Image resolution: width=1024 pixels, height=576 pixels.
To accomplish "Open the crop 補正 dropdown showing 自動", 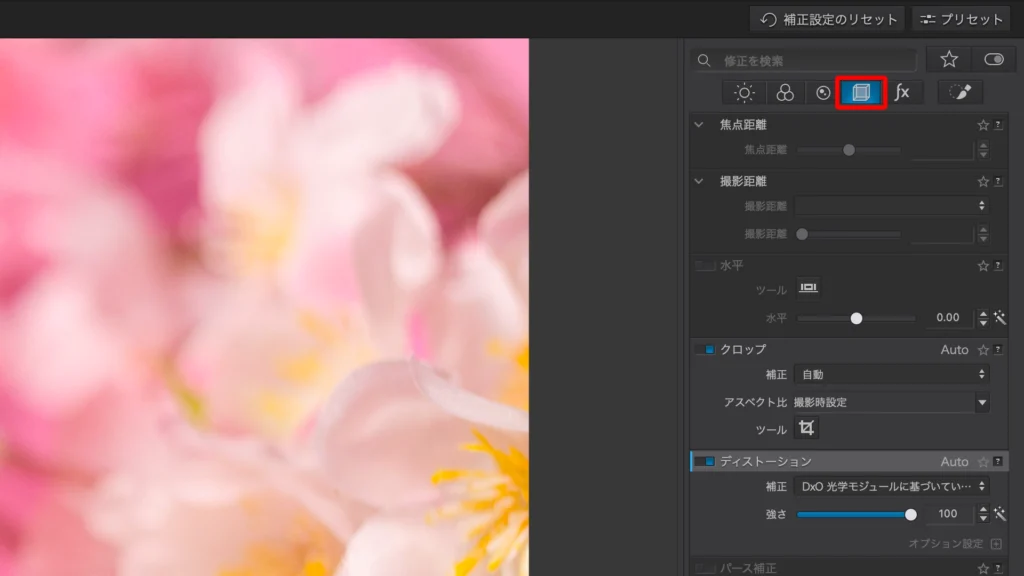I will point(892,375).
